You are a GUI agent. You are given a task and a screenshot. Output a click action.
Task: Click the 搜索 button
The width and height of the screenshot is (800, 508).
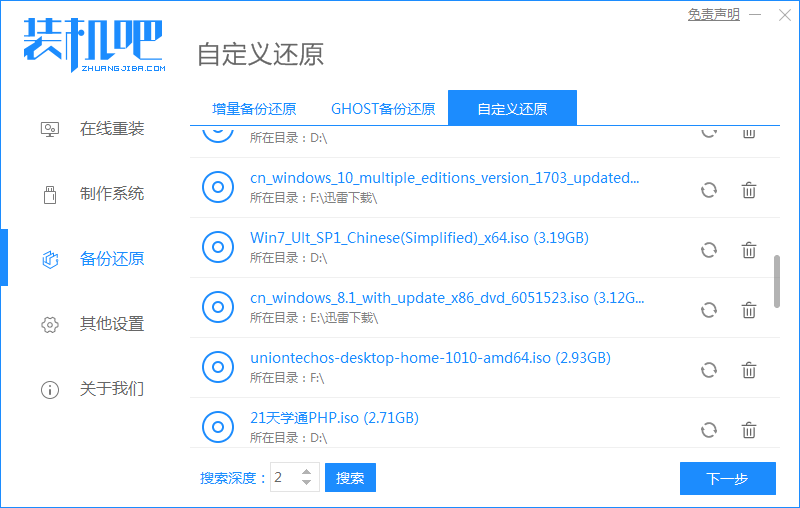click(350, 478)
